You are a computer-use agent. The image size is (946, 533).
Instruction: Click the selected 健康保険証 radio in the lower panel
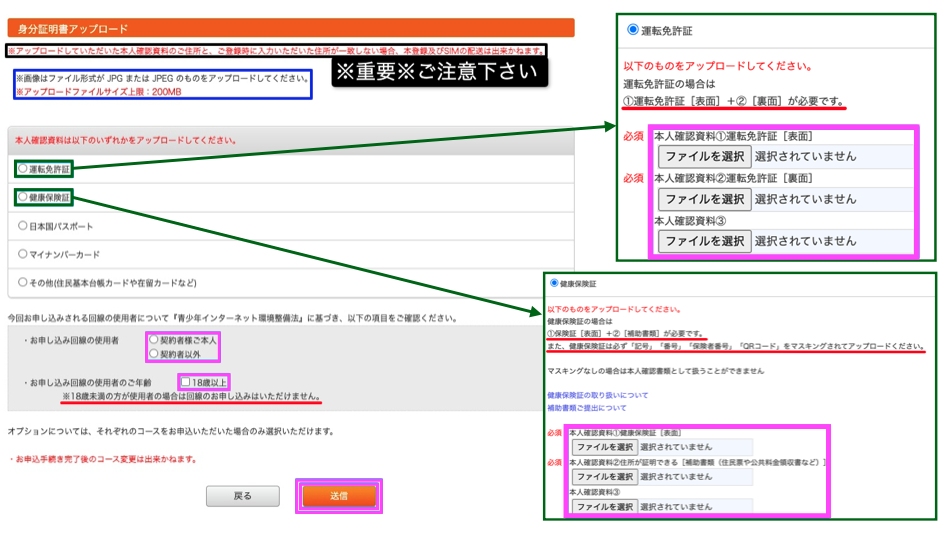click(x=554, y=282)
